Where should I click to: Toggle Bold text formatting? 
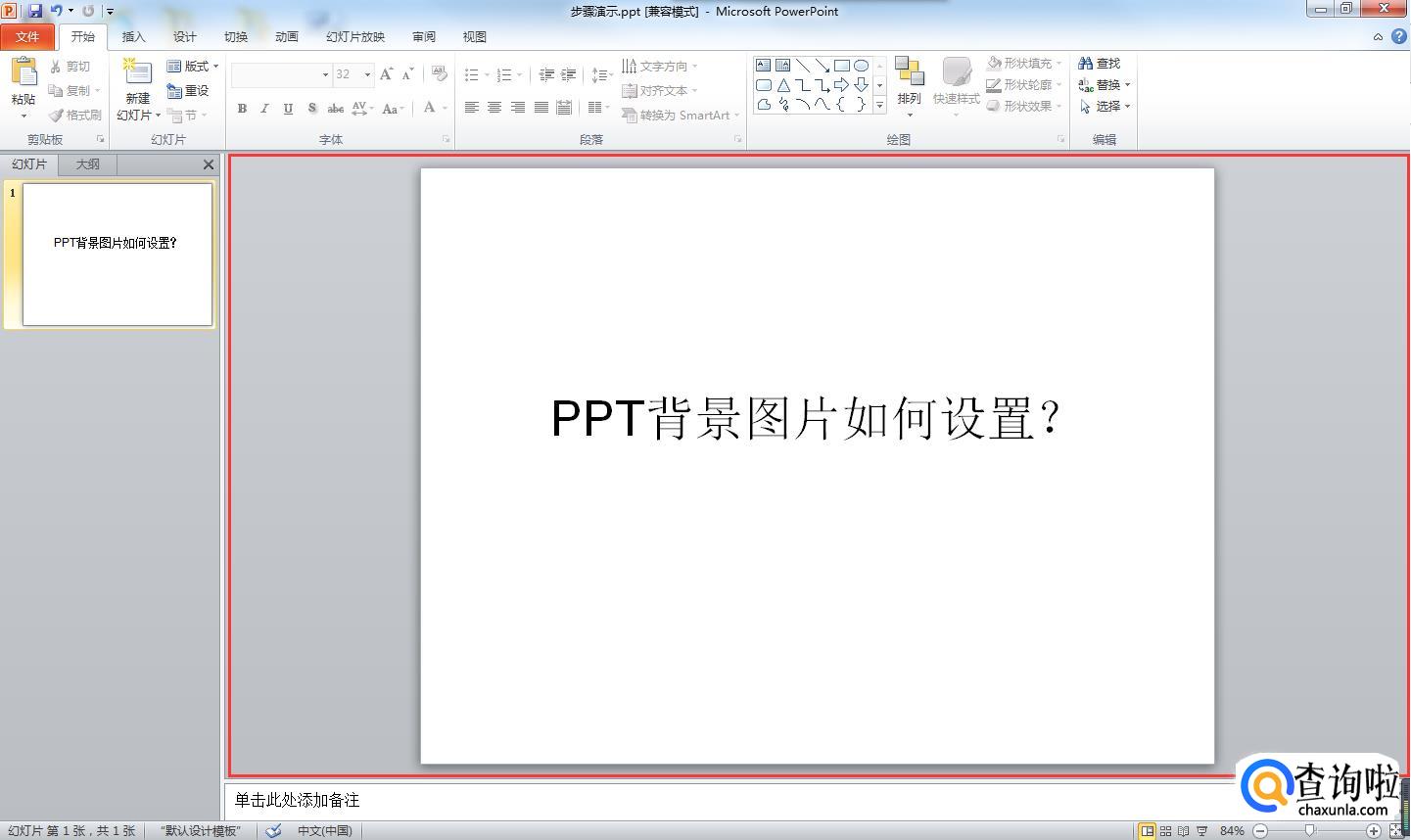click(242, 109)
